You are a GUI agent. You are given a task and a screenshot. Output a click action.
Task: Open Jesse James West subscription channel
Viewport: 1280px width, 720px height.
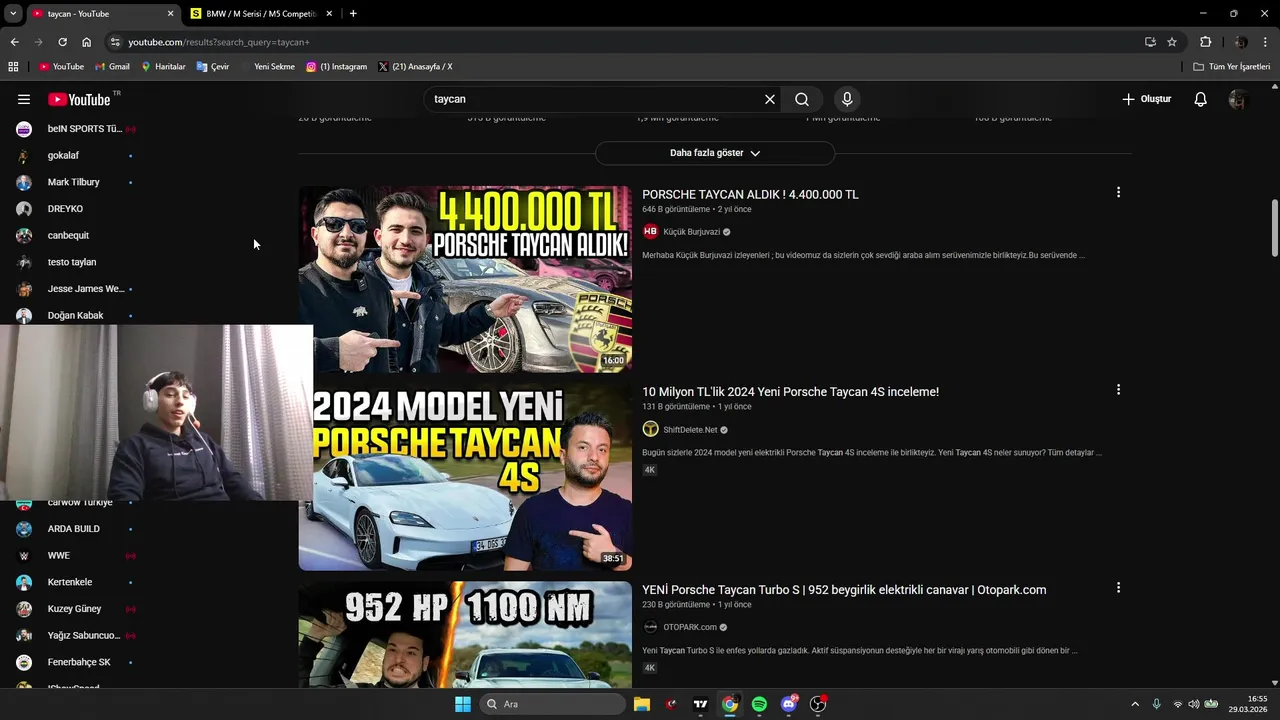click(76, 289)
